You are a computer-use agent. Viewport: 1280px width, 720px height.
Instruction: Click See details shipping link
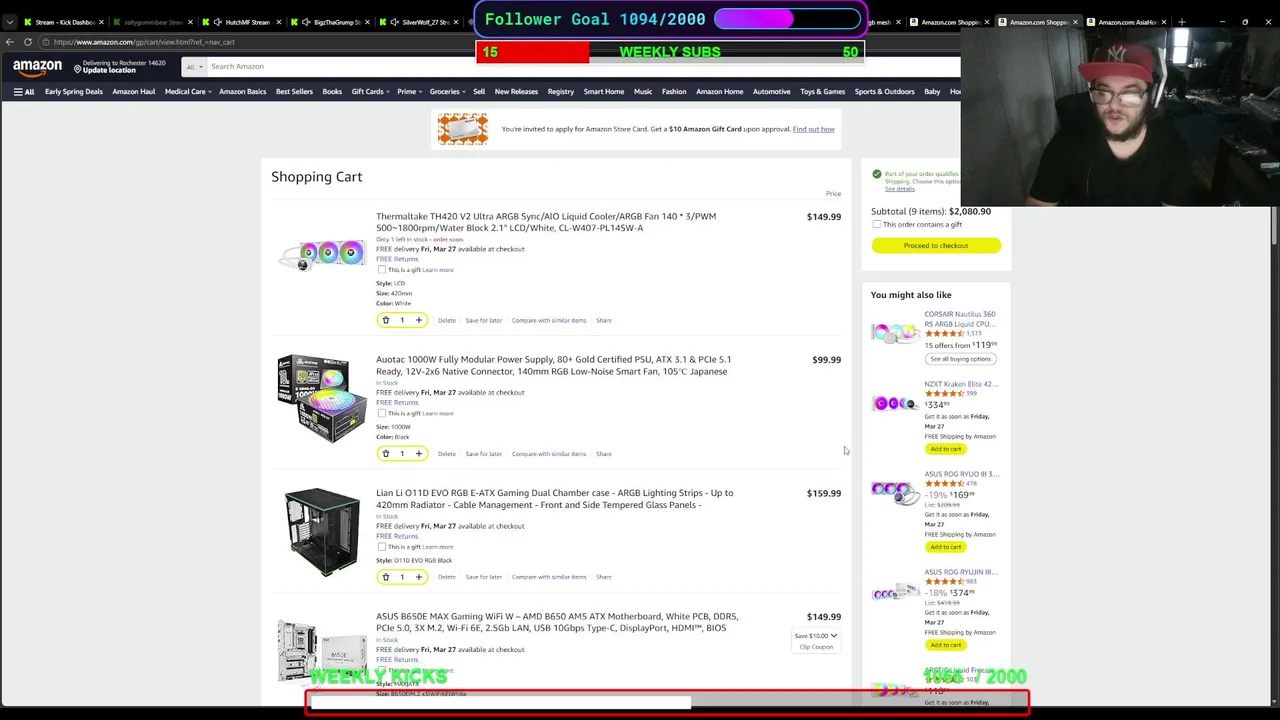pyautogui.click(x=899, y=189)
